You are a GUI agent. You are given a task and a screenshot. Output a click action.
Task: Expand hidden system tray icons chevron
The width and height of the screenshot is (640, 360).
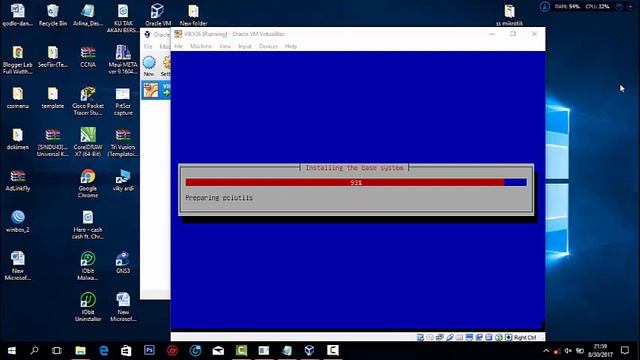(x=546, y=351)
